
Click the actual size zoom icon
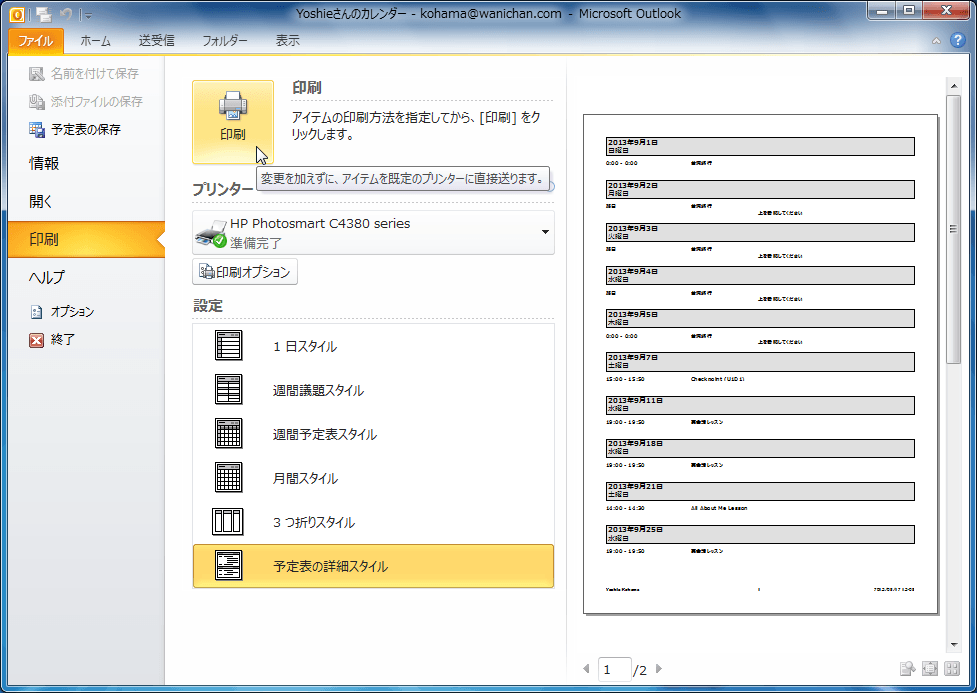tap(907, 669)
